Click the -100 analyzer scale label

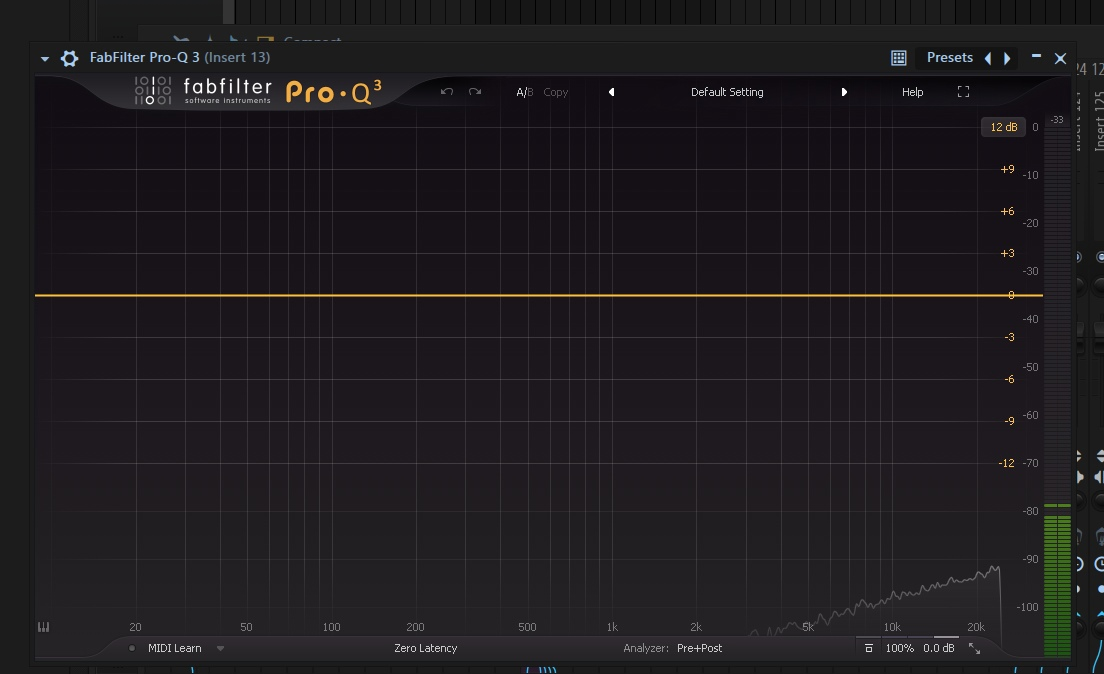click(x=1028, y=607)
